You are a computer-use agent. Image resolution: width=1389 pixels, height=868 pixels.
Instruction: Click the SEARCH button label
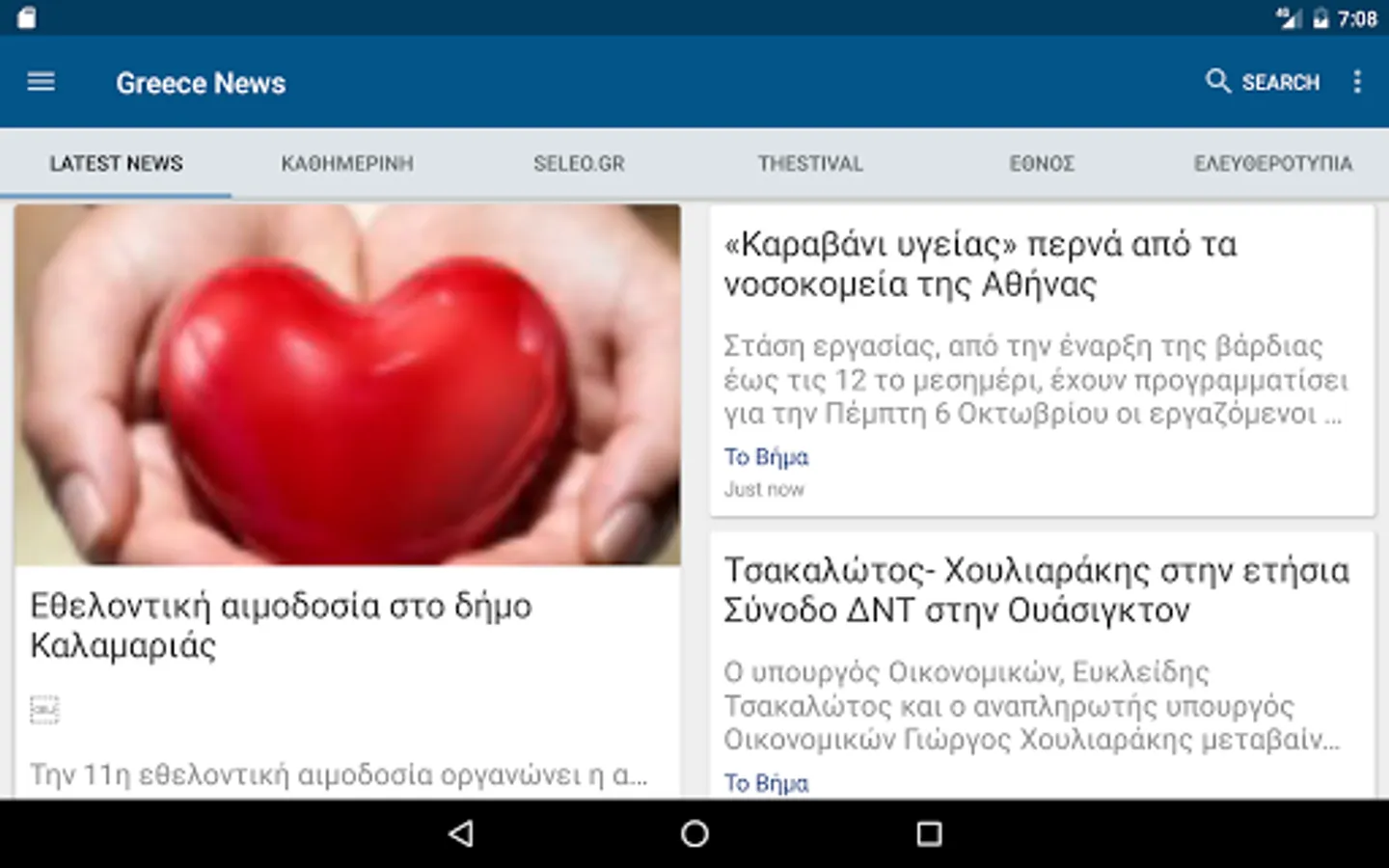point(1280,82)
